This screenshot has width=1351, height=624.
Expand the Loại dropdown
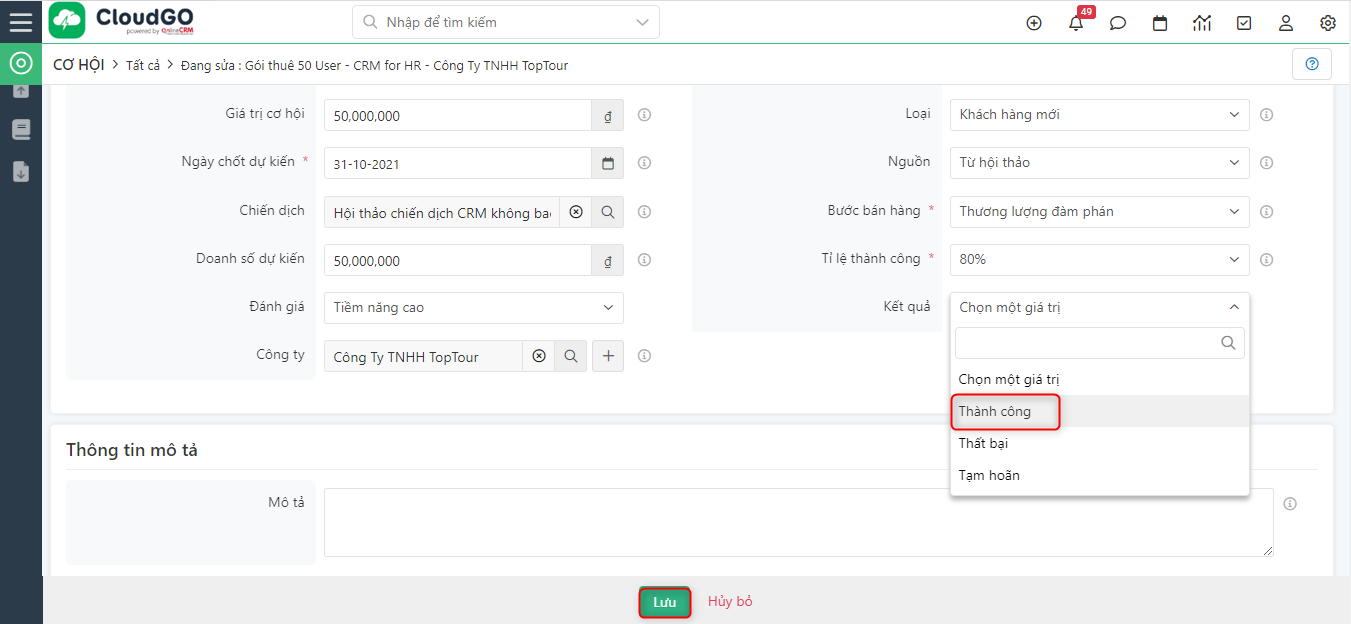pyautogui.click(x=1099, y=115)
